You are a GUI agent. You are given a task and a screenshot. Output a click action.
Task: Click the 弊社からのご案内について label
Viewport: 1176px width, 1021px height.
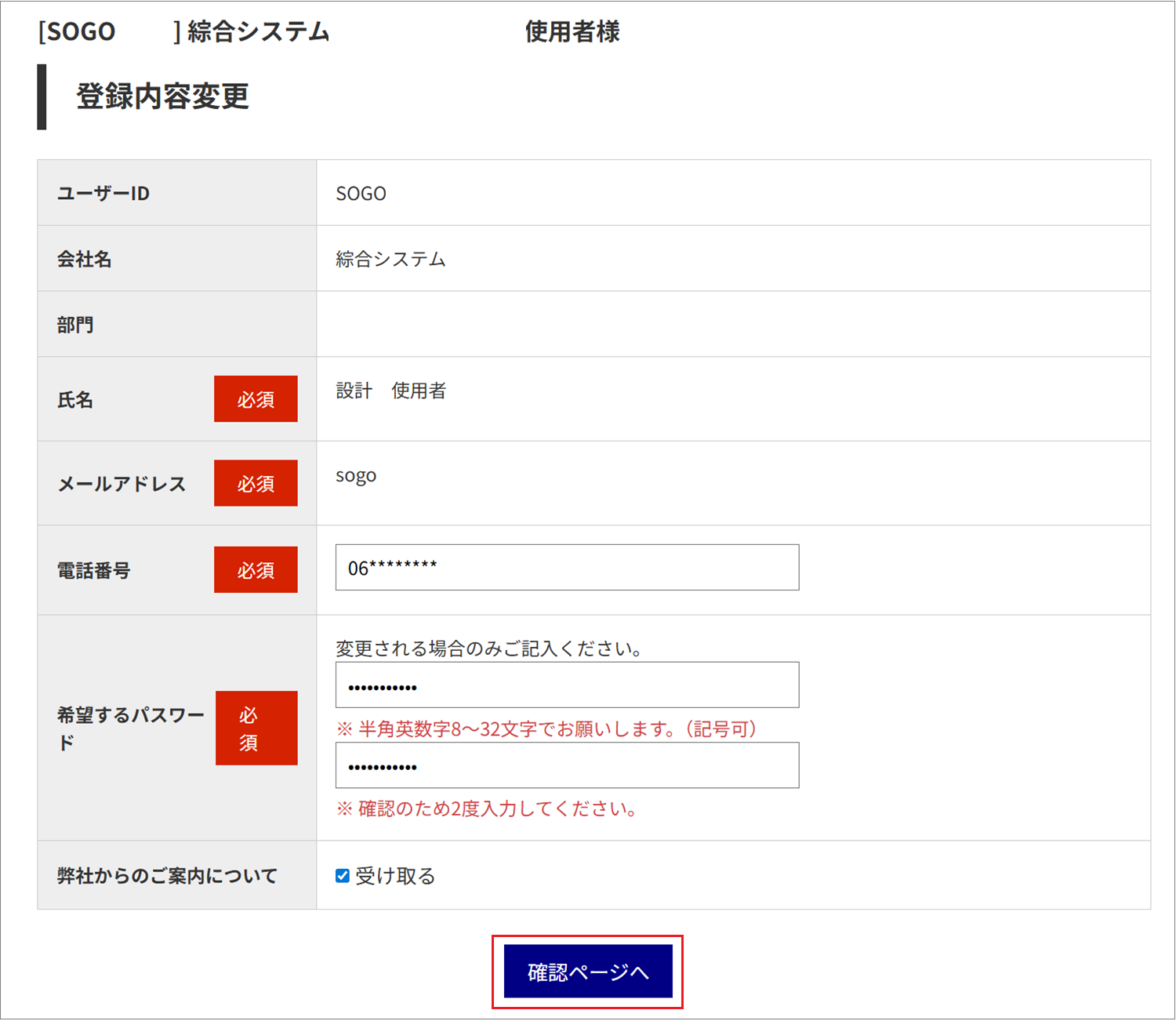[x=167, y=876]
